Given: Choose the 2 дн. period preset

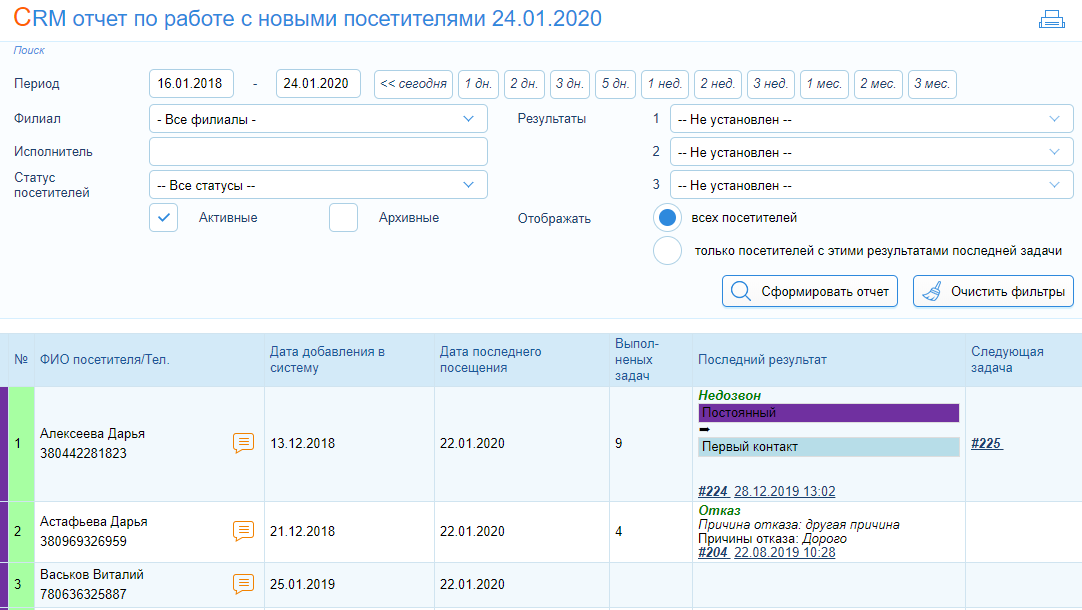Looking at the screenshot, I should [x=524, y=84].
